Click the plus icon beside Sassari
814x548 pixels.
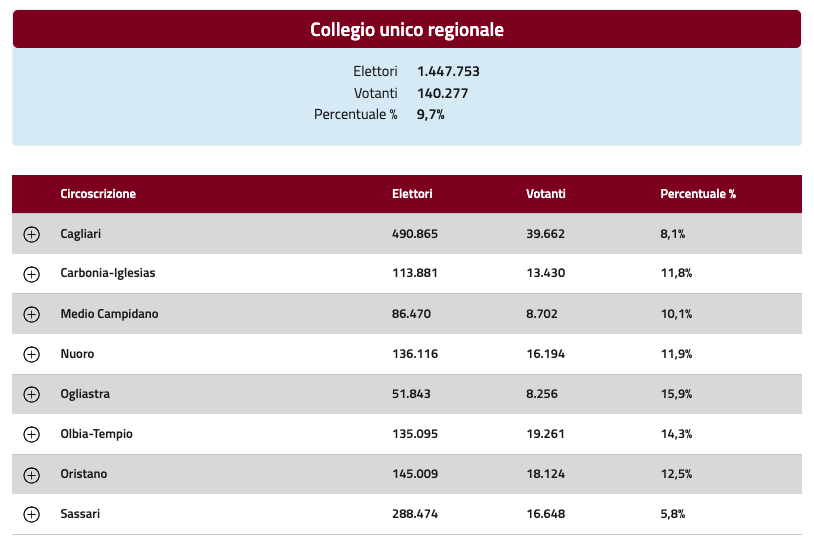pos(32,514)
